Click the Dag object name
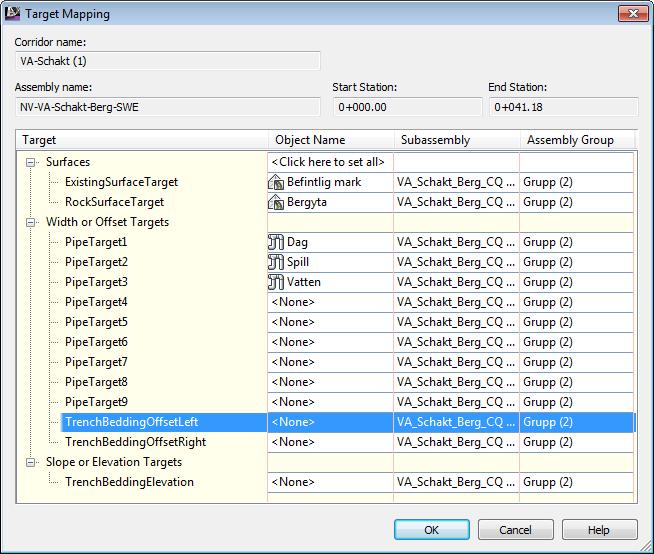654x554 pixels. 297,242
